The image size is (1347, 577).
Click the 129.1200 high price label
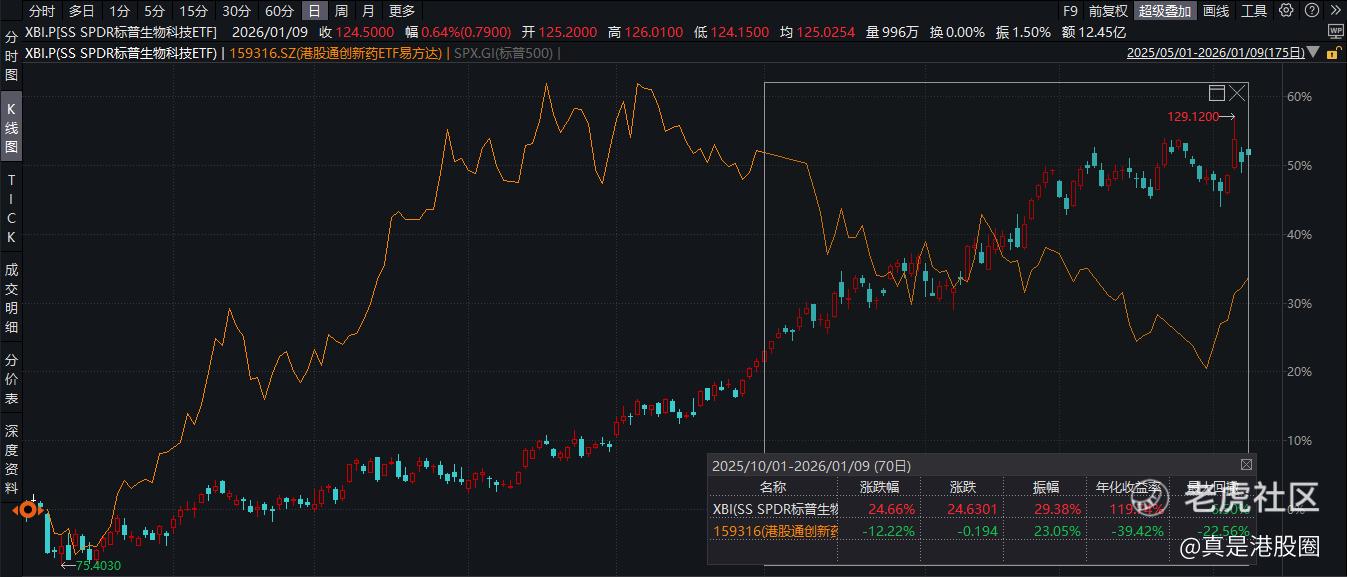coord(1193,116)
